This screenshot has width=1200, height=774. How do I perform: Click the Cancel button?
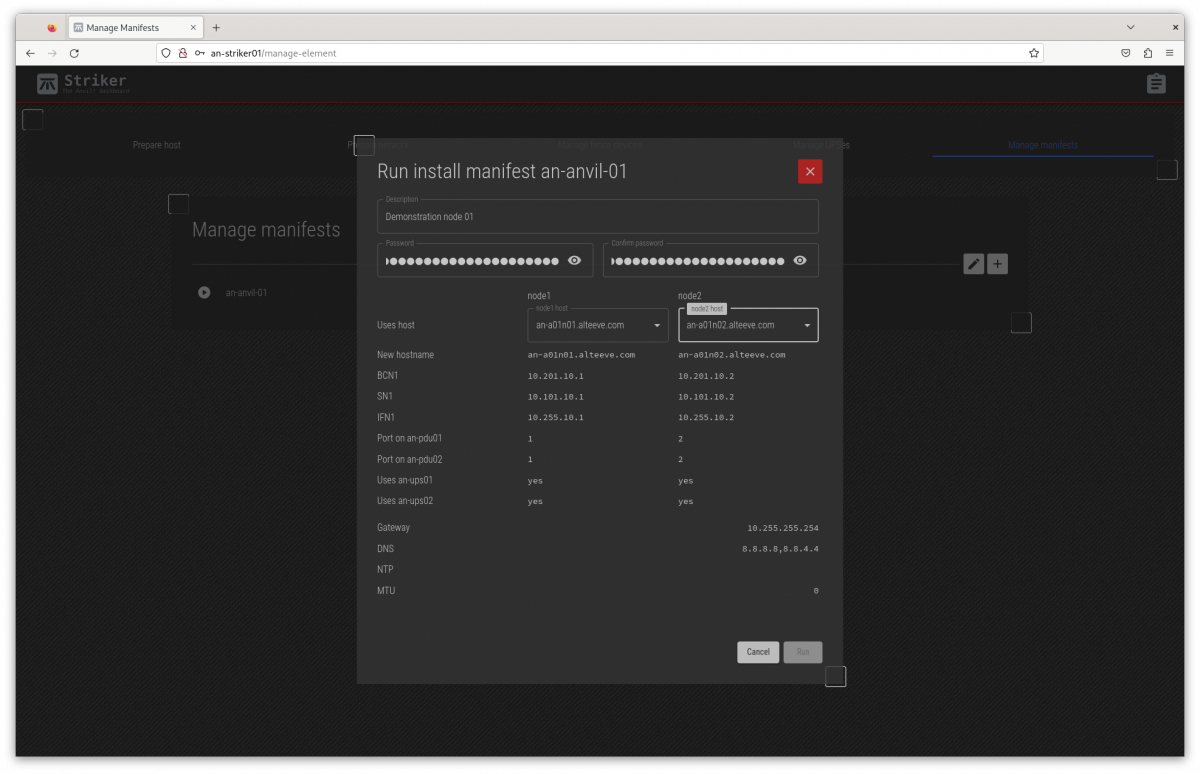758,652
